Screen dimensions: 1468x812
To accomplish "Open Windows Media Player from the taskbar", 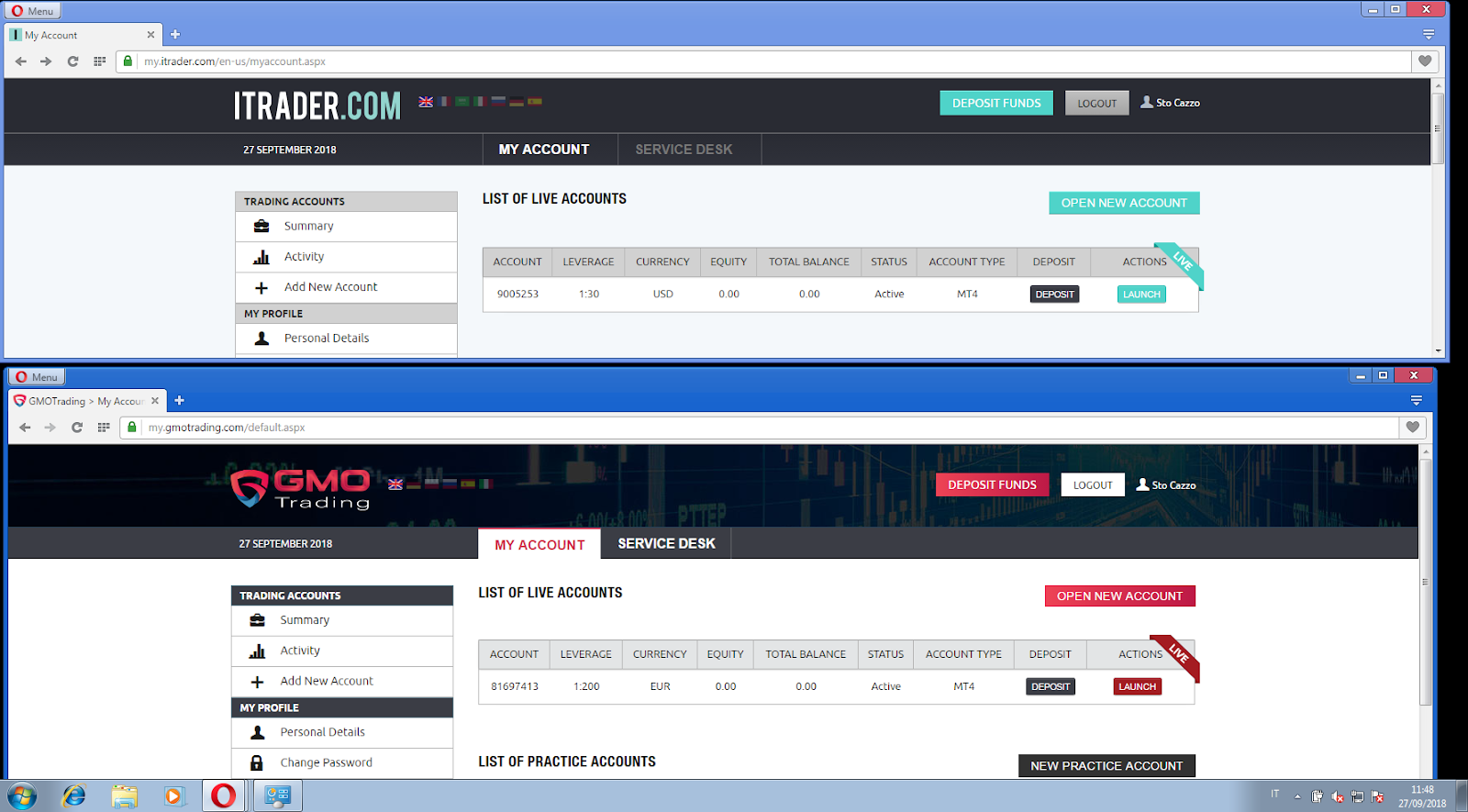I will tap(173, 795).
